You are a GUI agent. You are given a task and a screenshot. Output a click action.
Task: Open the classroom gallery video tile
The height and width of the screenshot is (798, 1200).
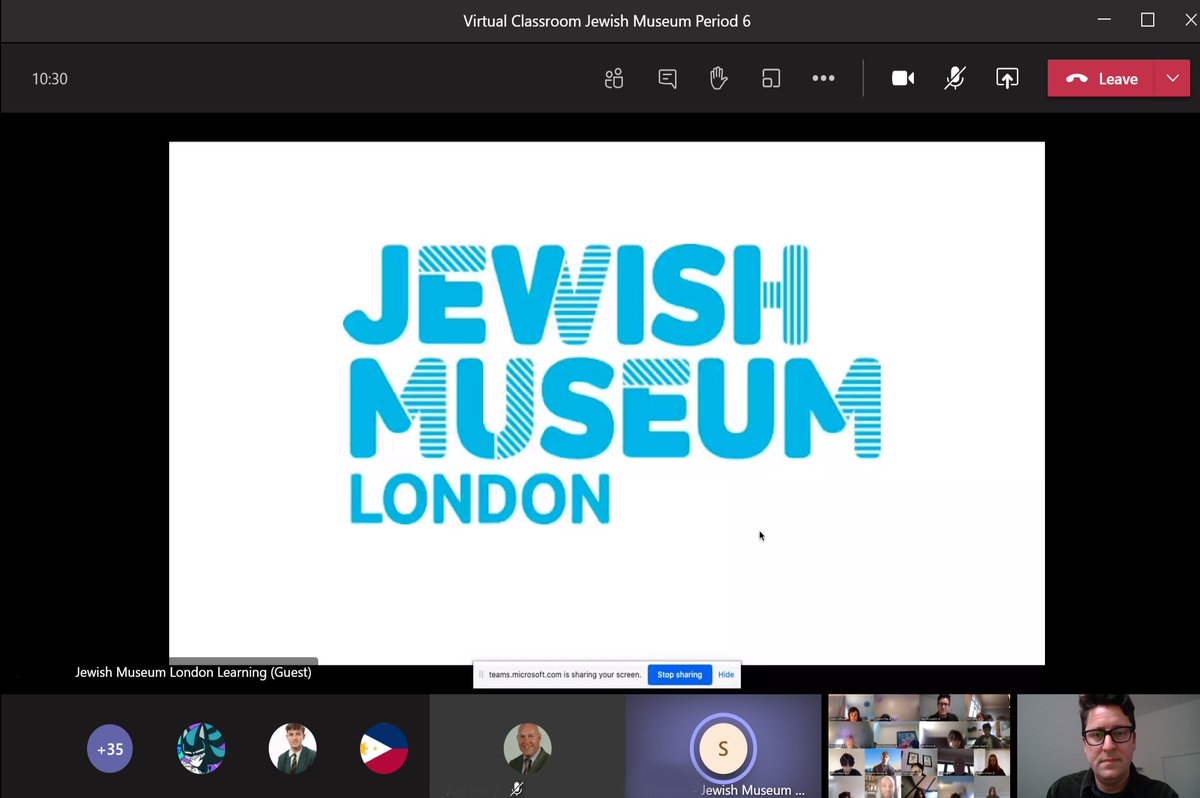919,746
